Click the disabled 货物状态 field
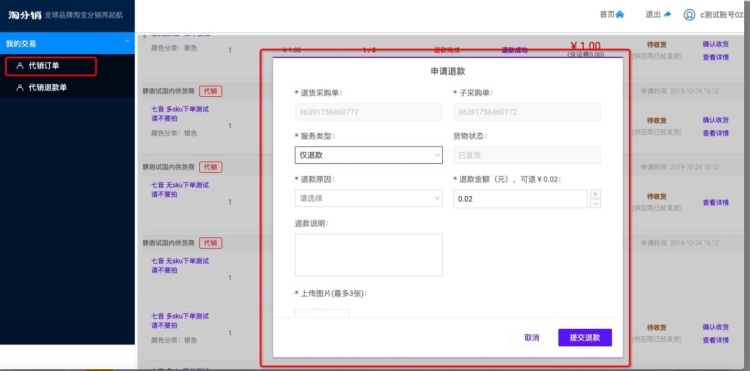 point(527,155)
